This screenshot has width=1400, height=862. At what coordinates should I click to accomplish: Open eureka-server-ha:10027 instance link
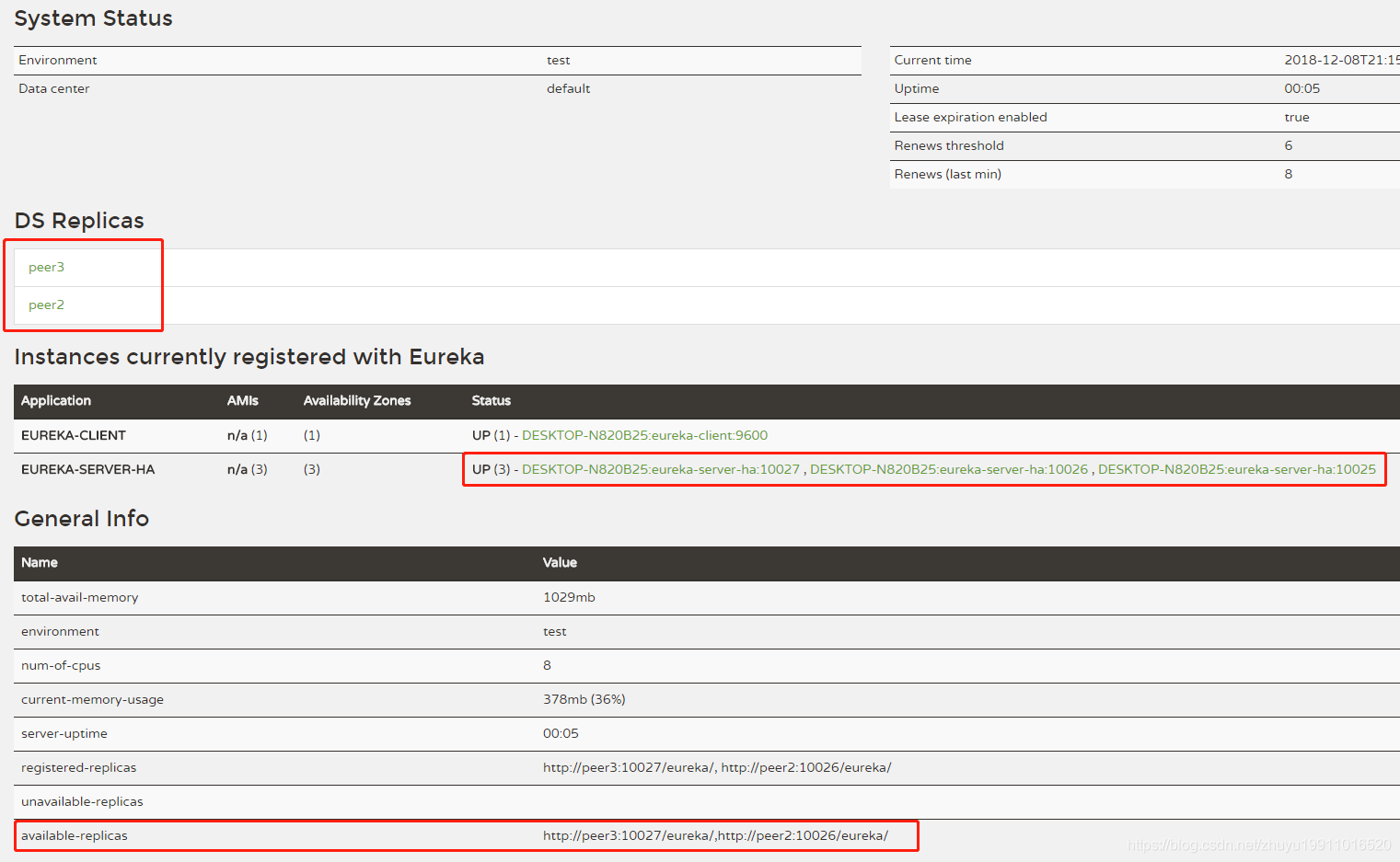tap(660, 469)
